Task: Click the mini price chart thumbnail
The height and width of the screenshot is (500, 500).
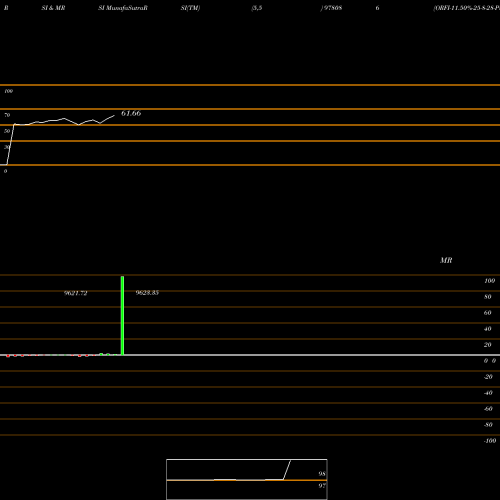Action: coord(247,479)
